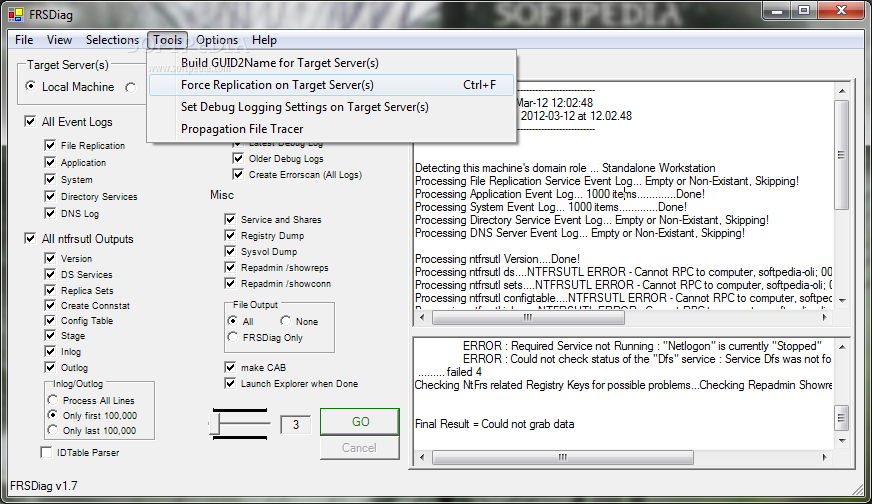The image size is (872, 504).
Task: Uncheck Version output checkbox
Action: click(50, 258)
